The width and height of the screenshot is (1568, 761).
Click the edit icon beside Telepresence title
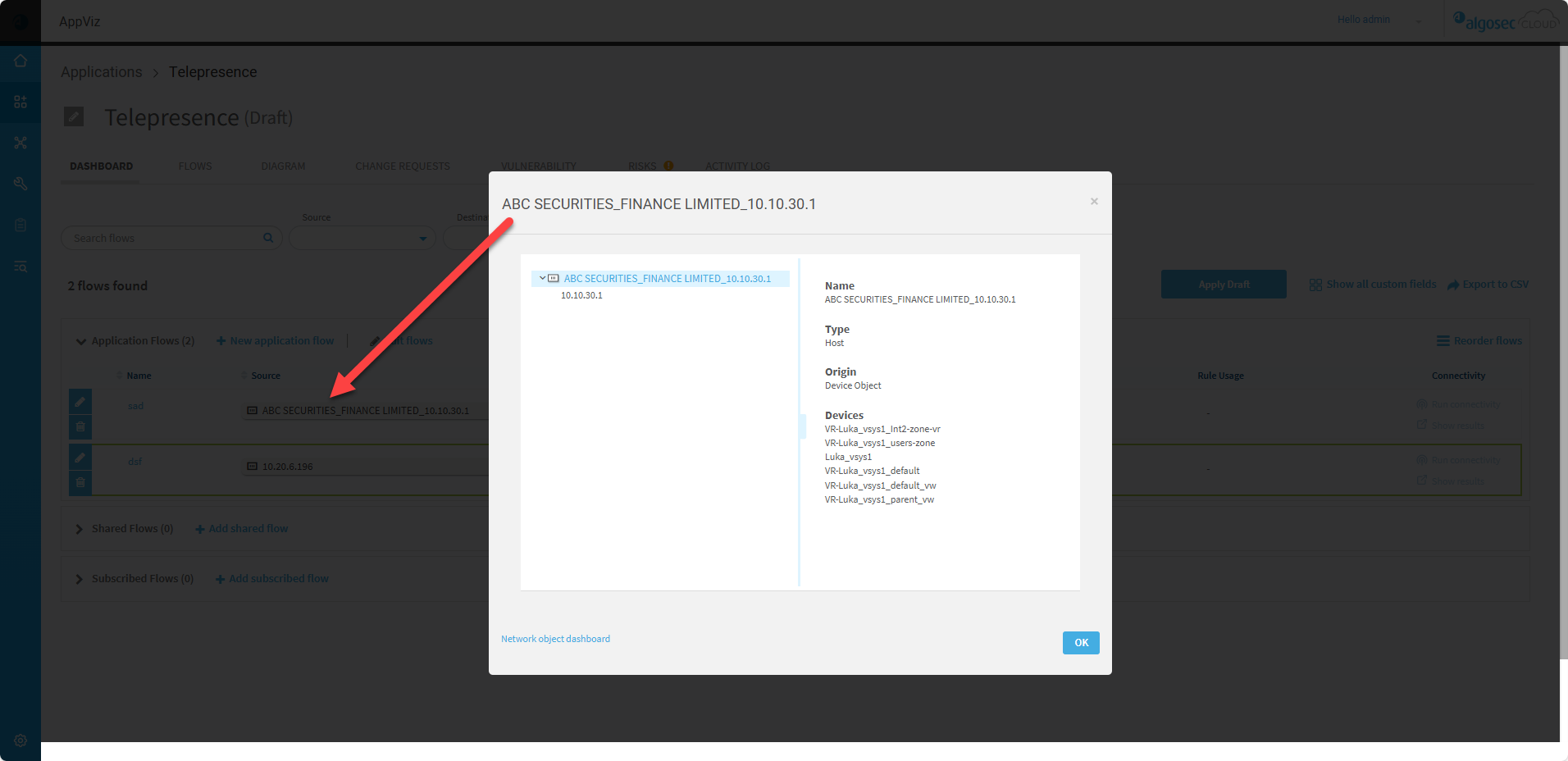74,117
